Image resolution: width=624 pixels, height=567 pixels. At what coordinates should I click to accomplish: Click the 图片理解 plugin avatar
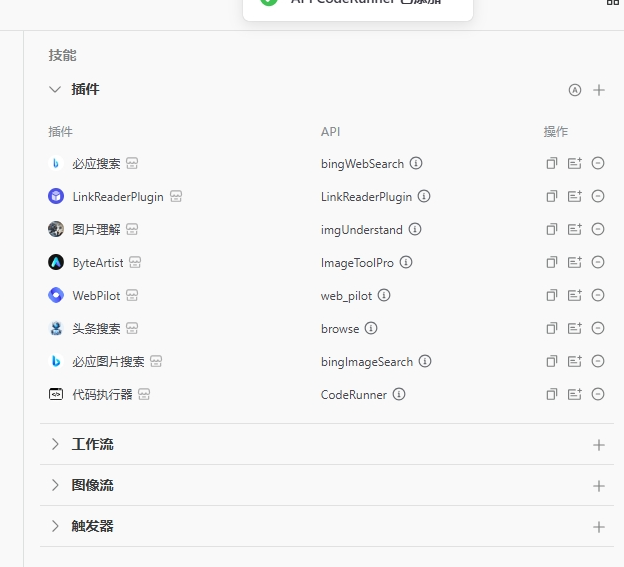click(x=56, y=229)
